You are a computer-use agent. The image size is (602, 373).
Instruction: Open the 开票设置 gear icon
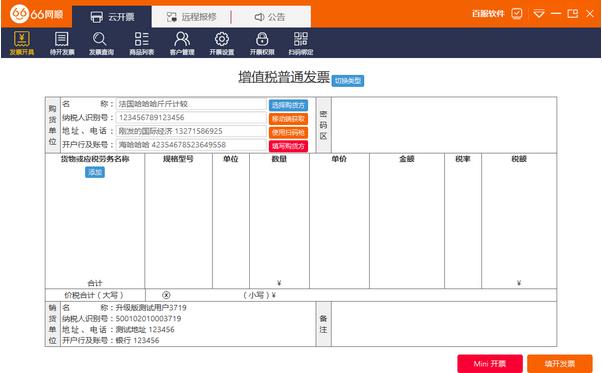(222, 43)
